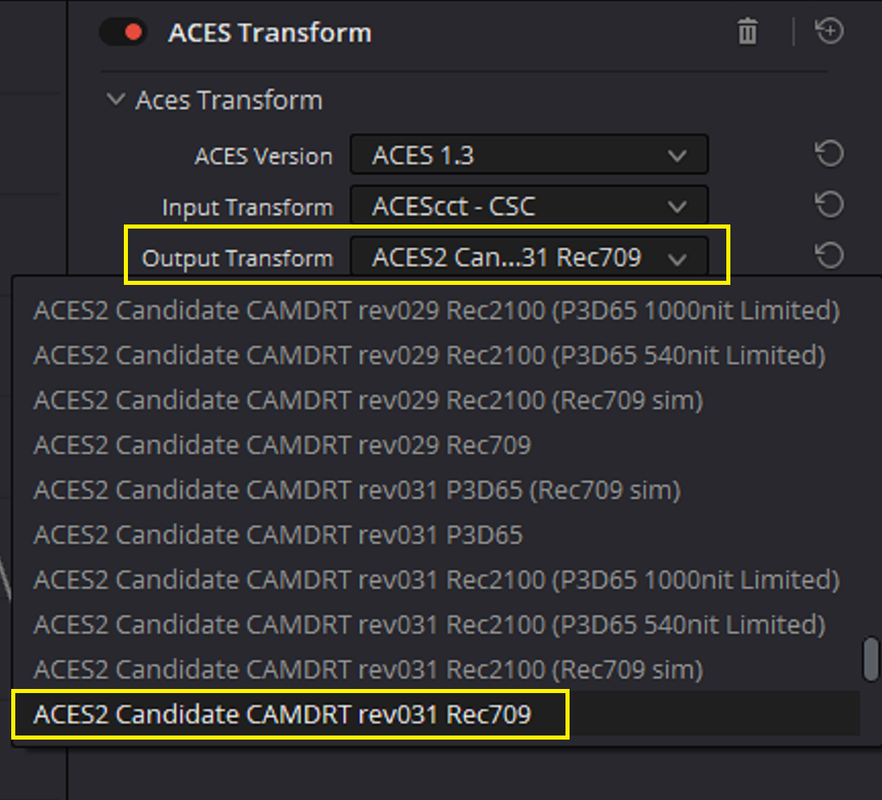Toggle the ACES Transform enable switch
This screenshot has width=882, height=800.
pyautogui.click(x=123, y=32)
